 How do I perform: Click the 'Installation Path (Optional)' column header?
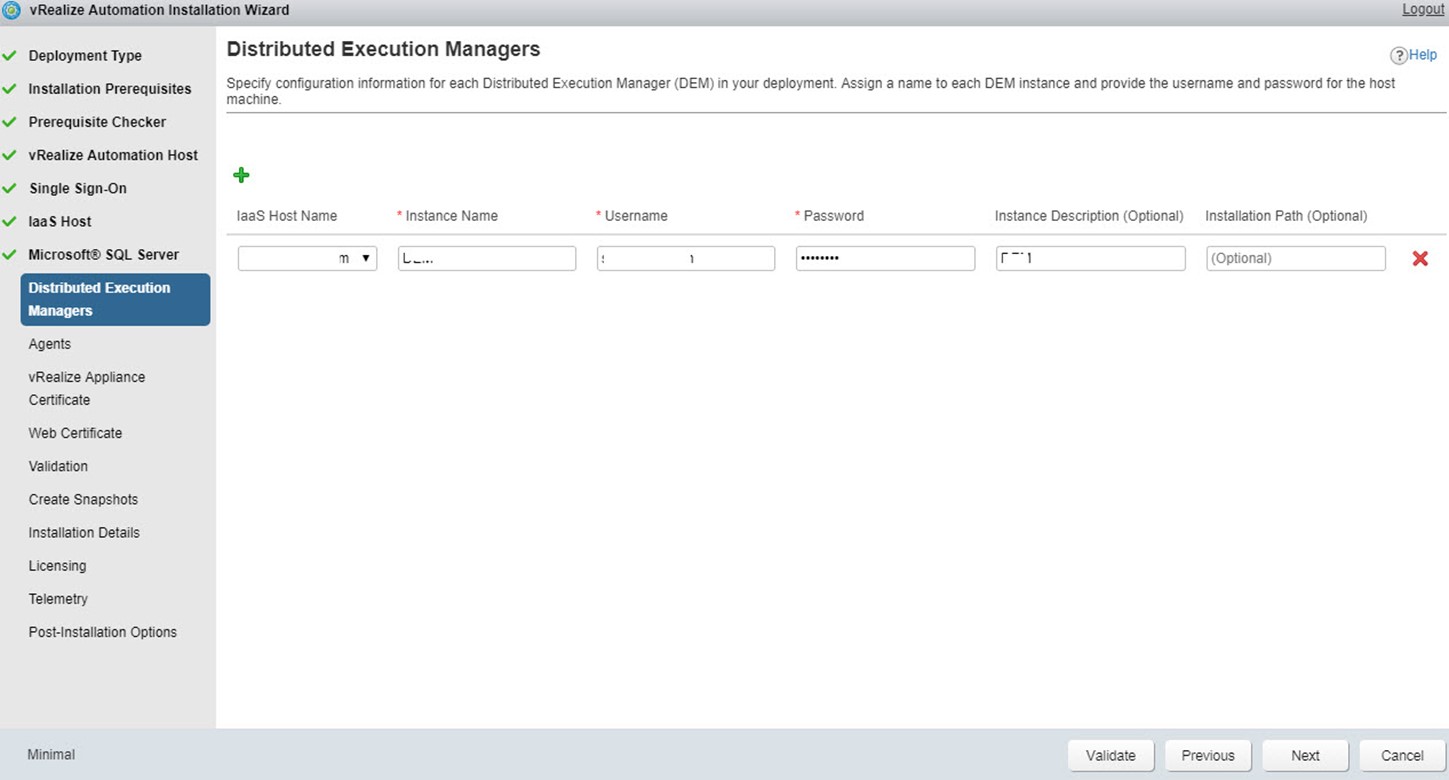tap(1286, 216)
